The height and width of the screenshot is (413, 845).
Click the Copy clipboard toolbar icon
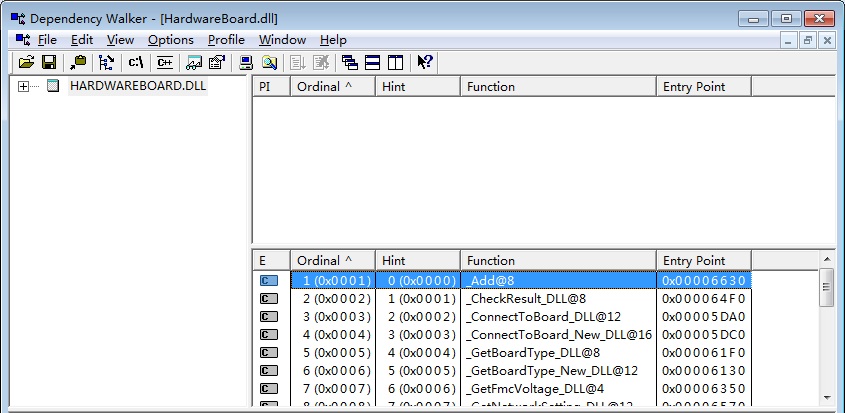point(78,63)
